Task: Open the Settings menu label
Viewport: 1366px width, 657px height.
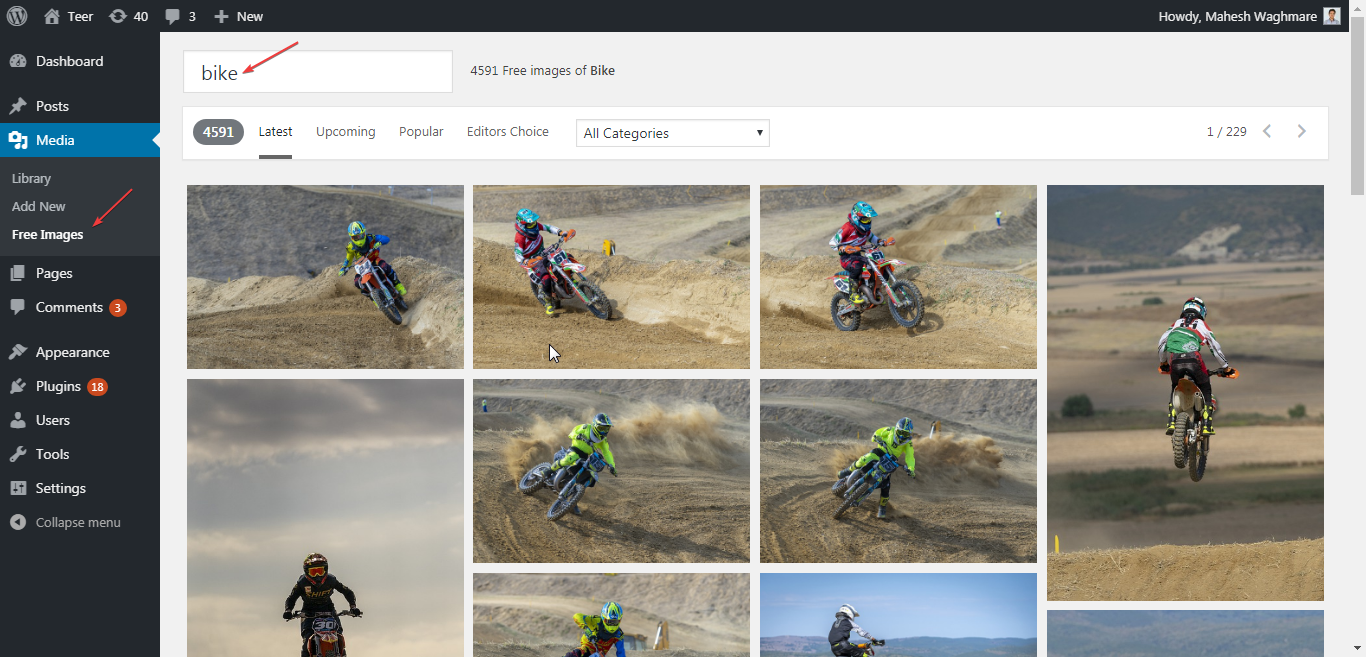Action: coord(61,488)
